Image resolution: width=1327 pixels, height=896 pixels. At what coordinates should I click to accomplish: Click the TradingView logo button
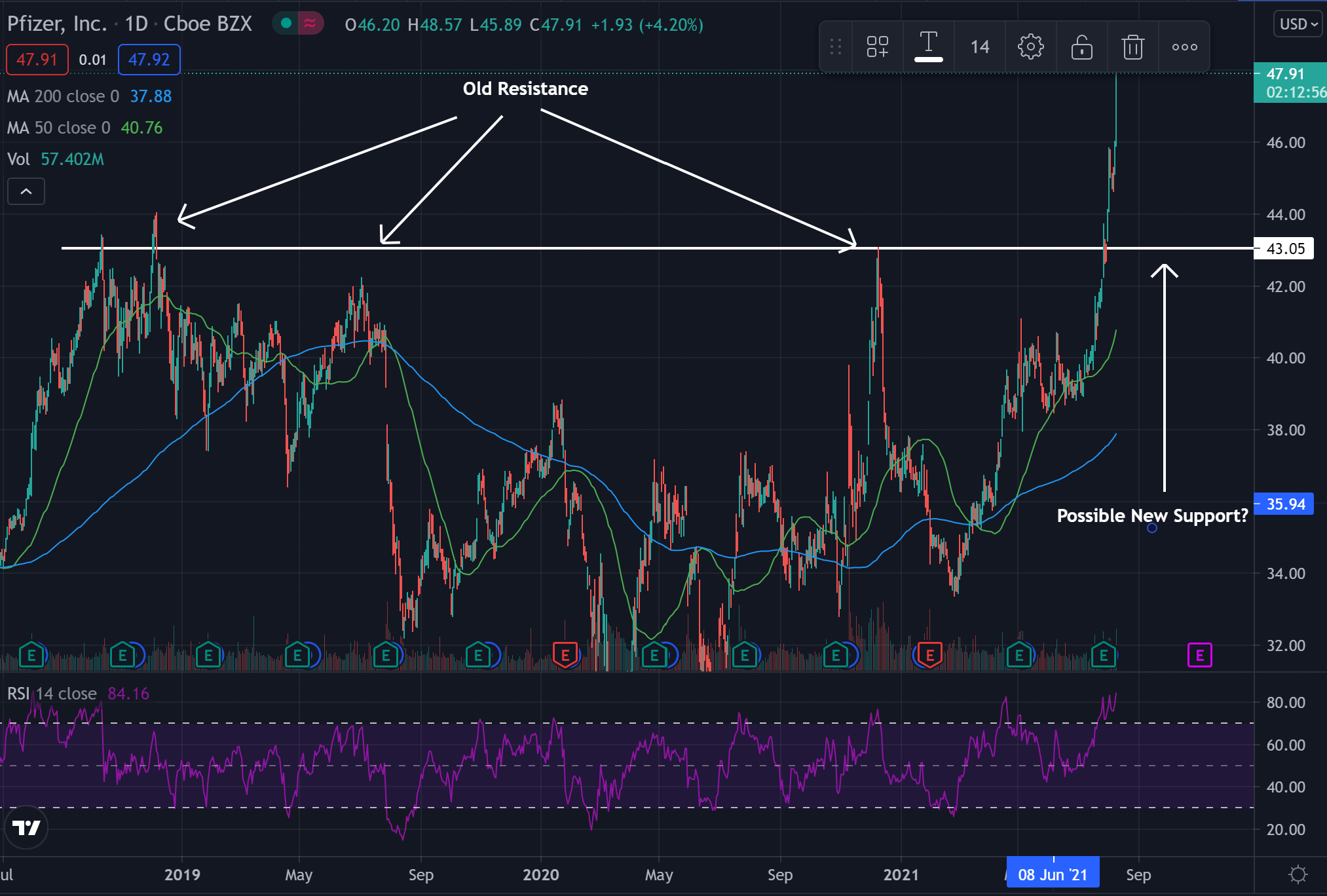point(27,827)
